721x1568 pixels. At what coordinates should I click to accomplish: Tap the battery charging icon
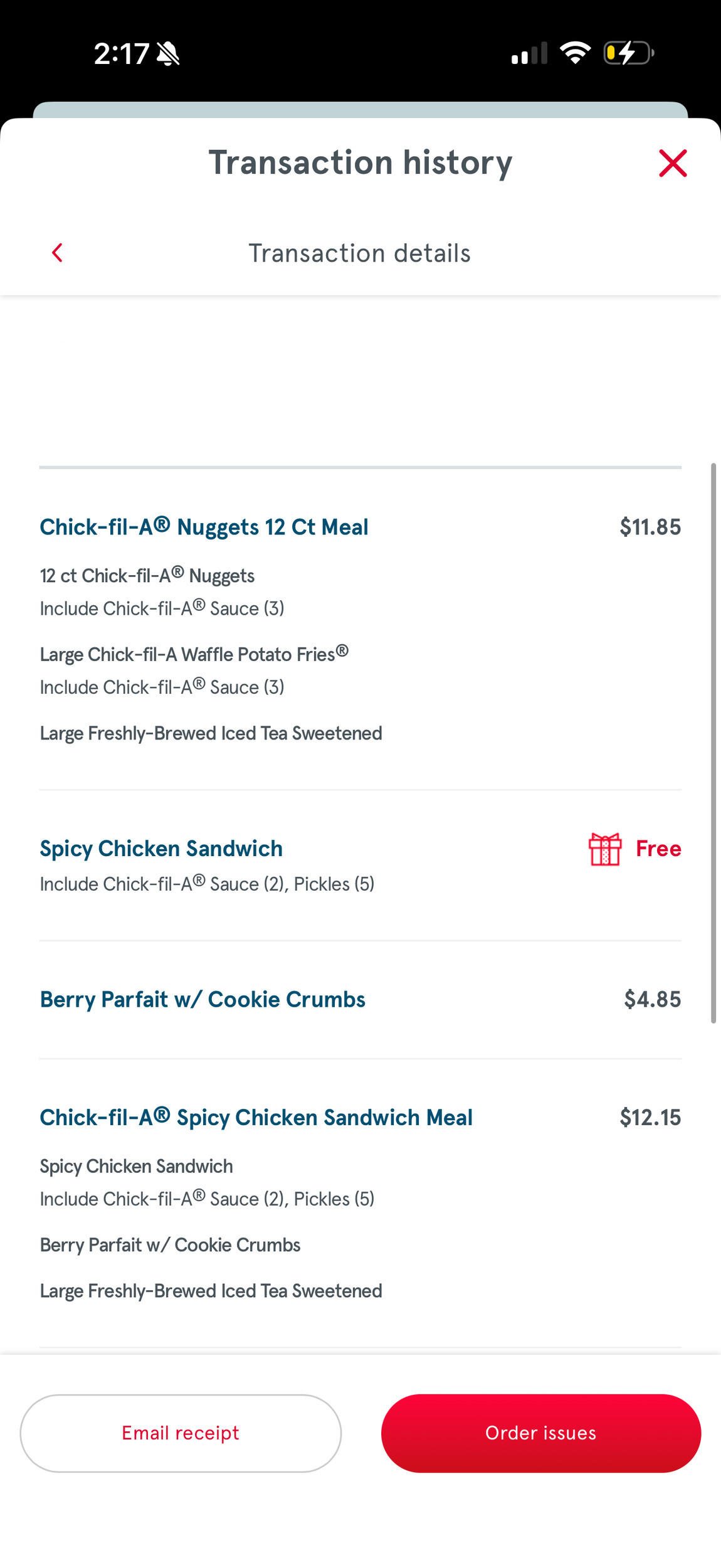point(628,53)
